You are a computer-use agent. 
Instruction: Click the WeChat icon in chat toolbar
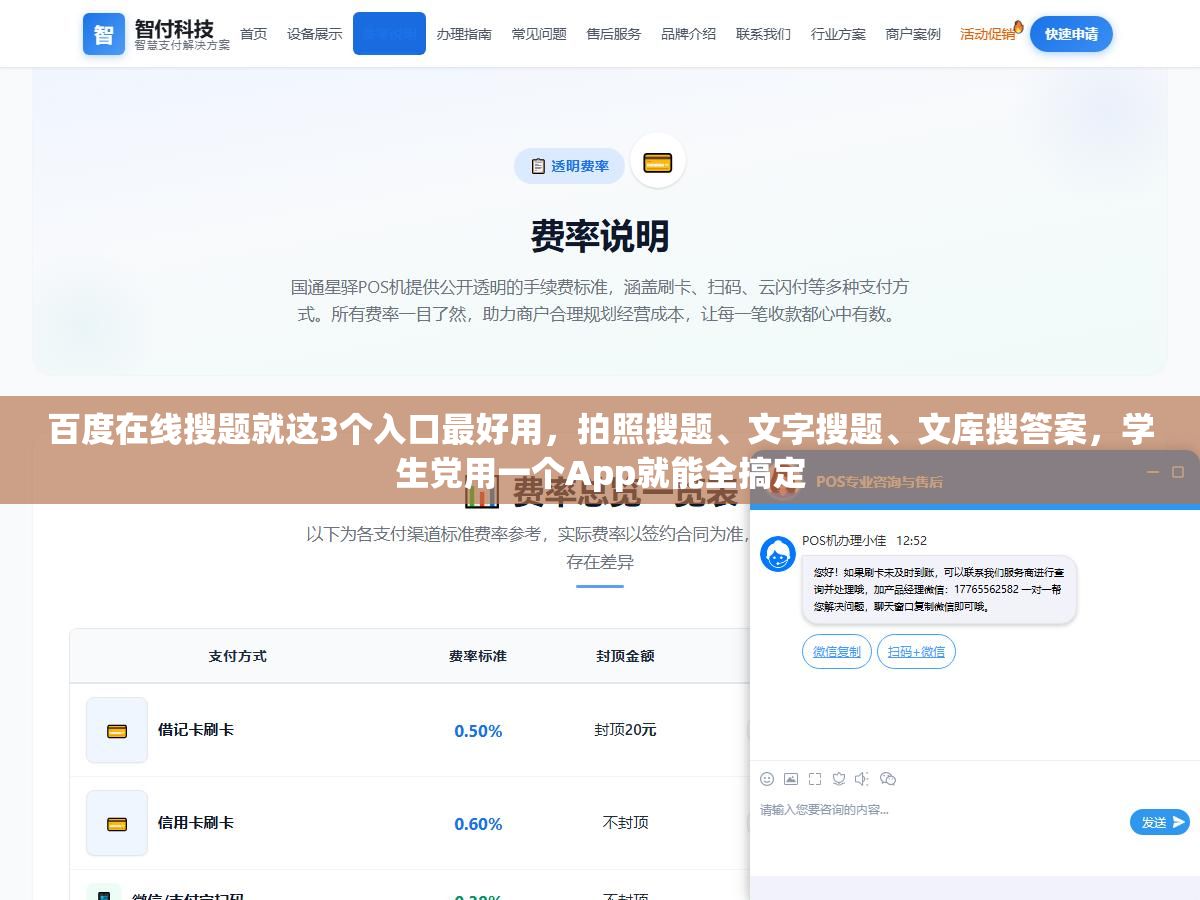pyautogui.click(x=887, y=778)
